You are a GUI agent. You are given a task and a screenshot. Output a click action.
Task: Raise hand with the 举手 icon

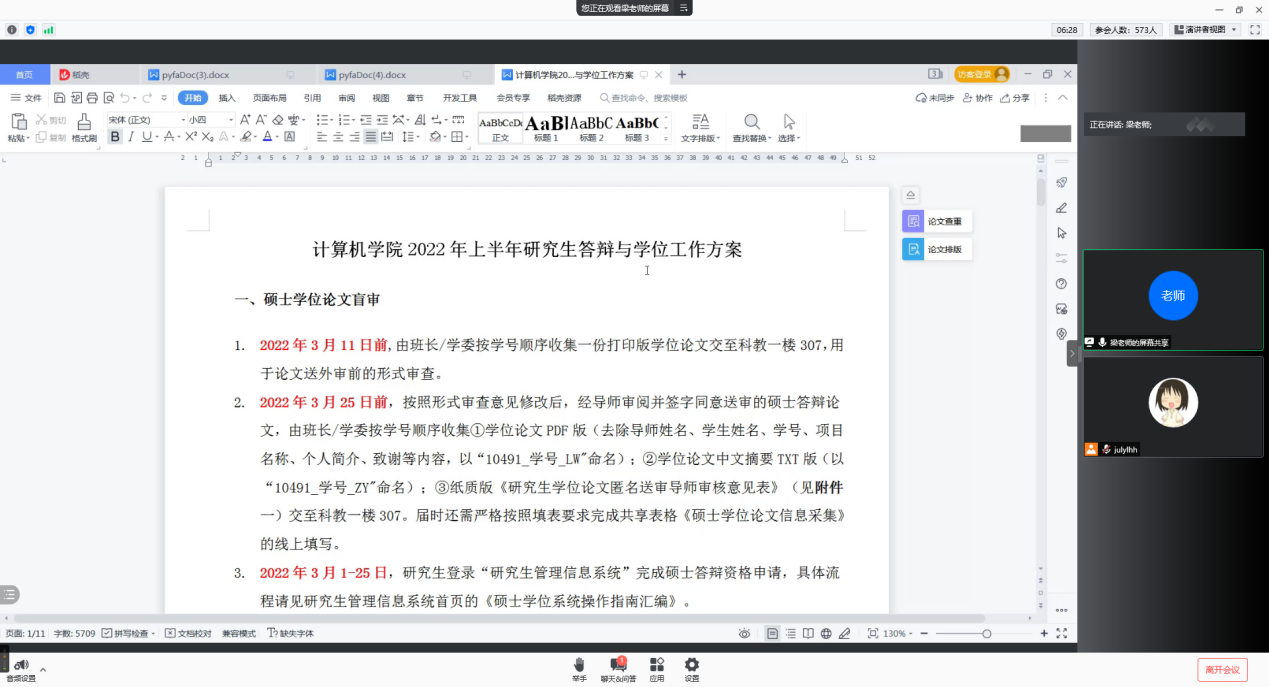[x=579, y=665]
